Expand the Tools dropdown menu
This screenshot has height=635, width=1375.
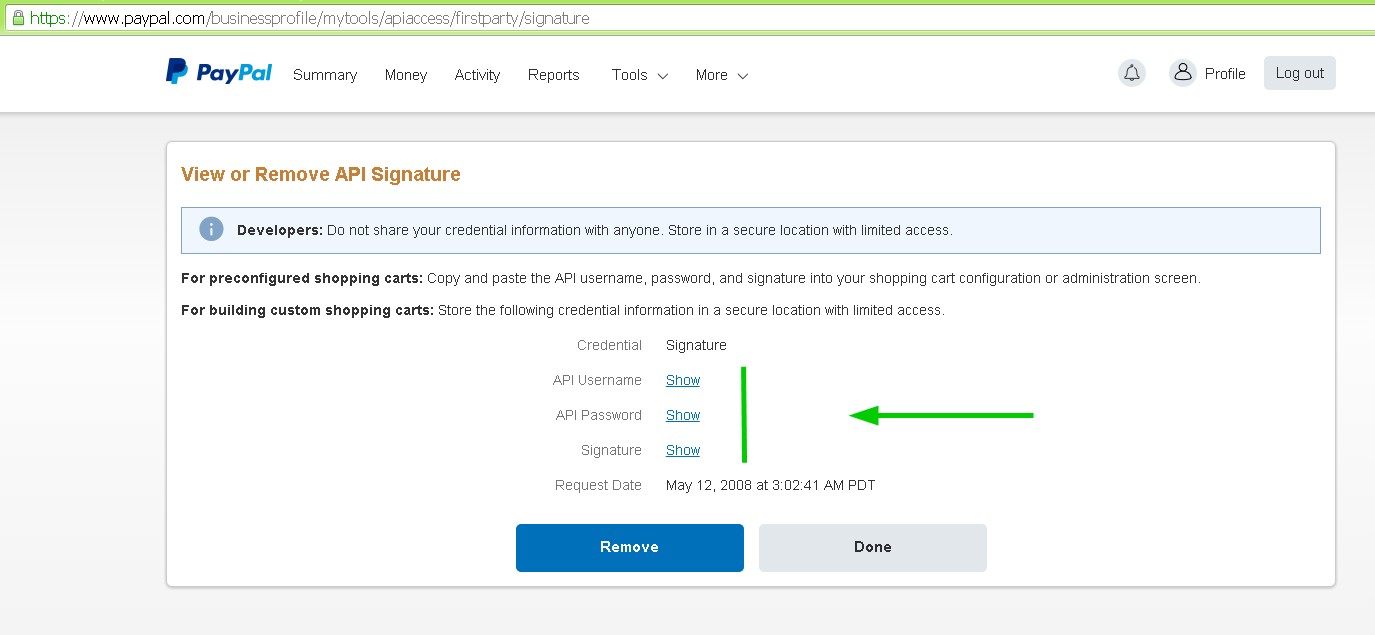640,75
